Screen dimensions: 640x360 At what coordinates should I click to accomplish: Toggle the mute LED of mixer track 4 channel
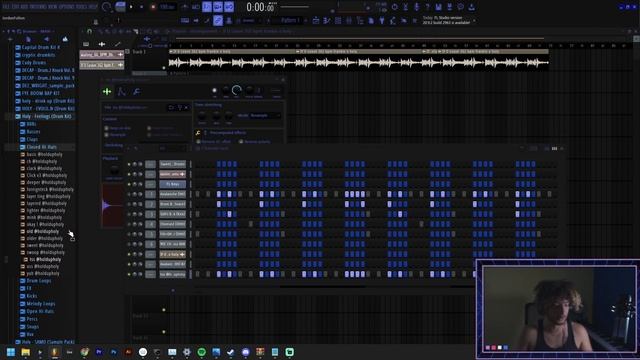tap(129, 224)
